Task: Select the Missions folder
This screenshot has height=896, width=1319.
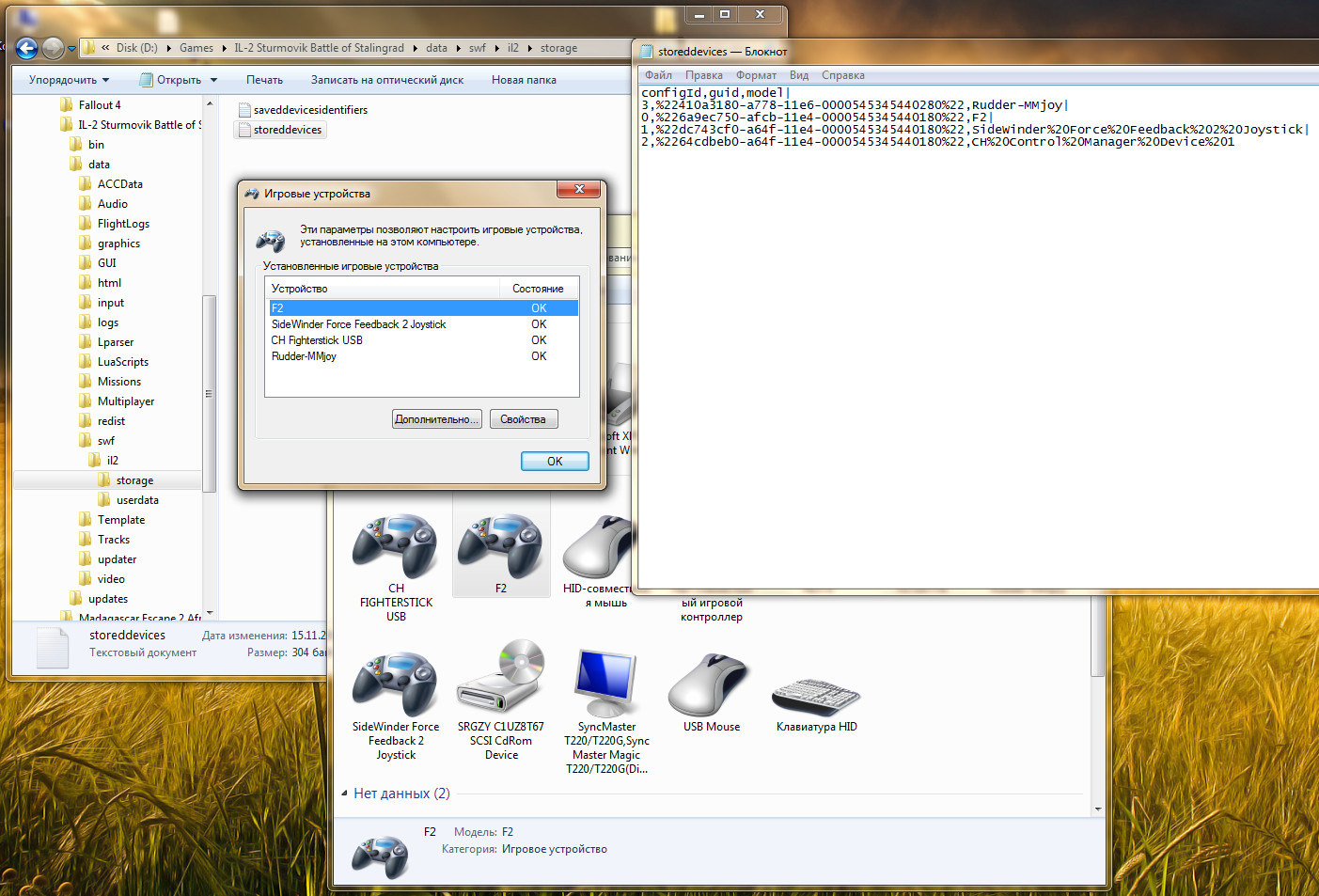Action: (110, 382)
